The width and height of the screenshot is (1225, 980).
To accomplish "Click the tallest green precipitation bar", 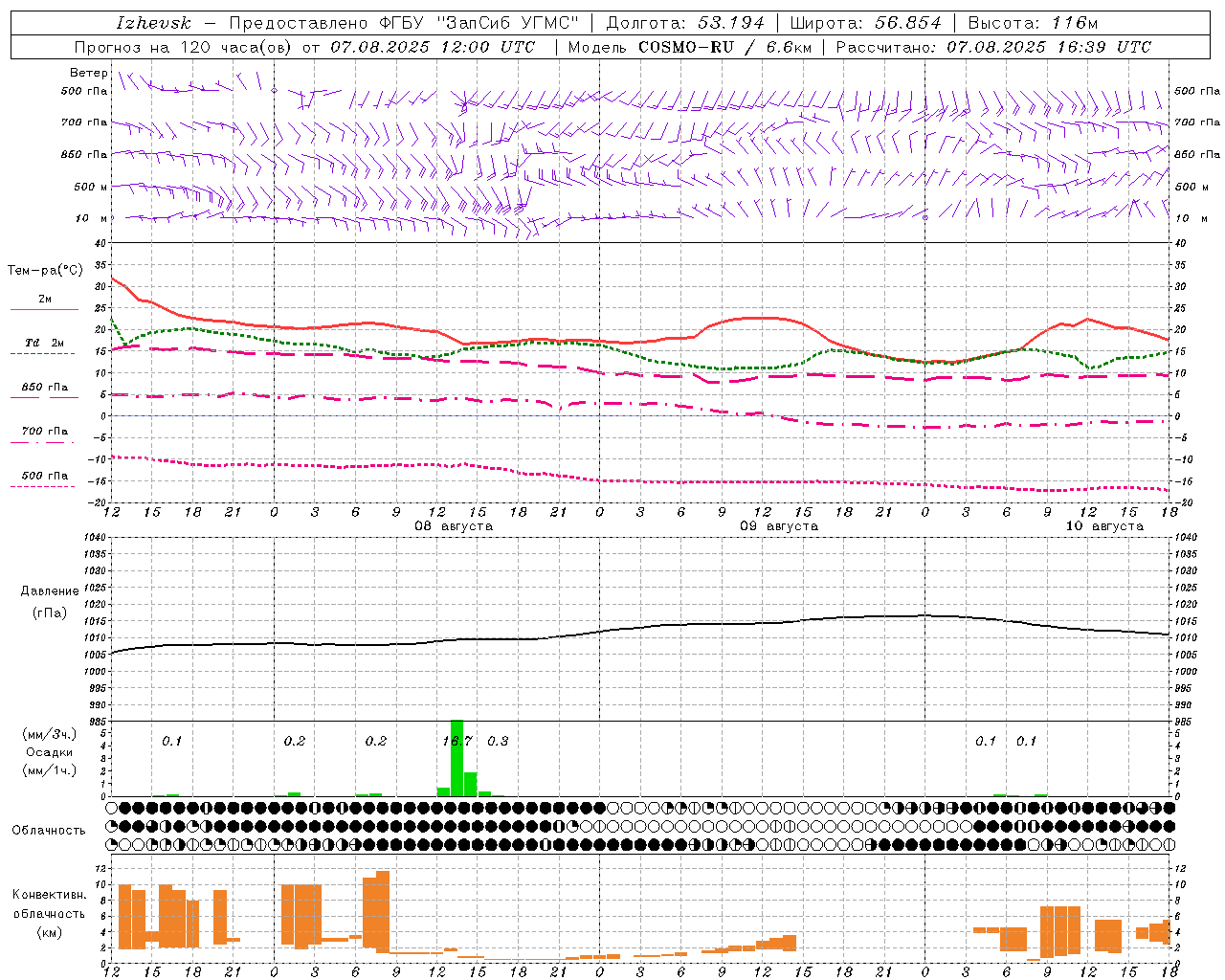I will pos(457,758).
